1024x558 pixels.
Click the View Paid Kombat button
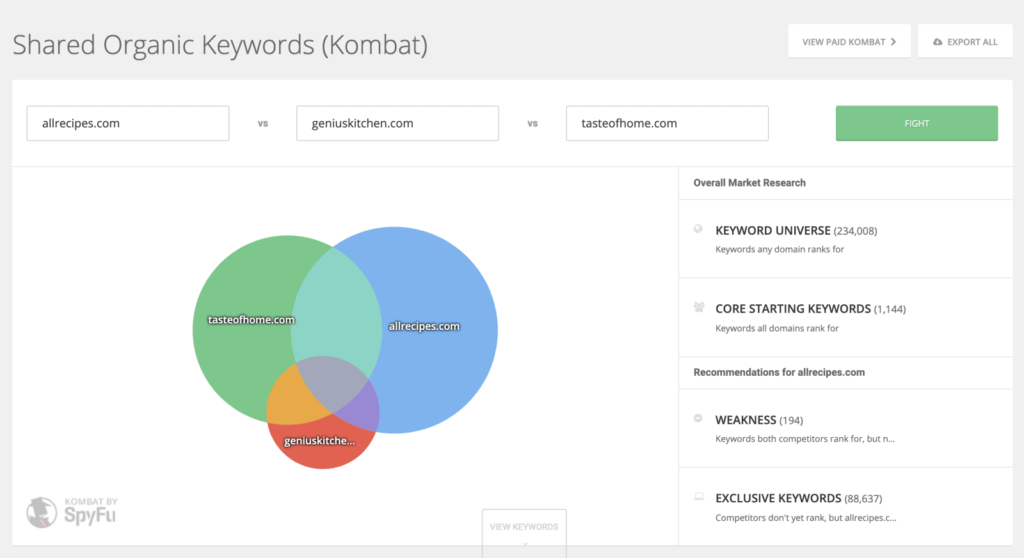click(849, 42)
